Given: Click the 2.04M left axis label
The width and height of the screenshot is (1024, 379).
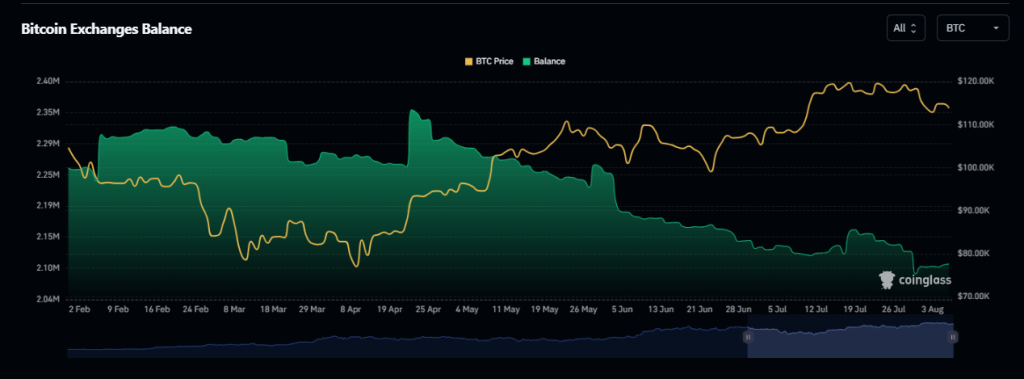Looking at the screenshot, I should pos(48,299).
